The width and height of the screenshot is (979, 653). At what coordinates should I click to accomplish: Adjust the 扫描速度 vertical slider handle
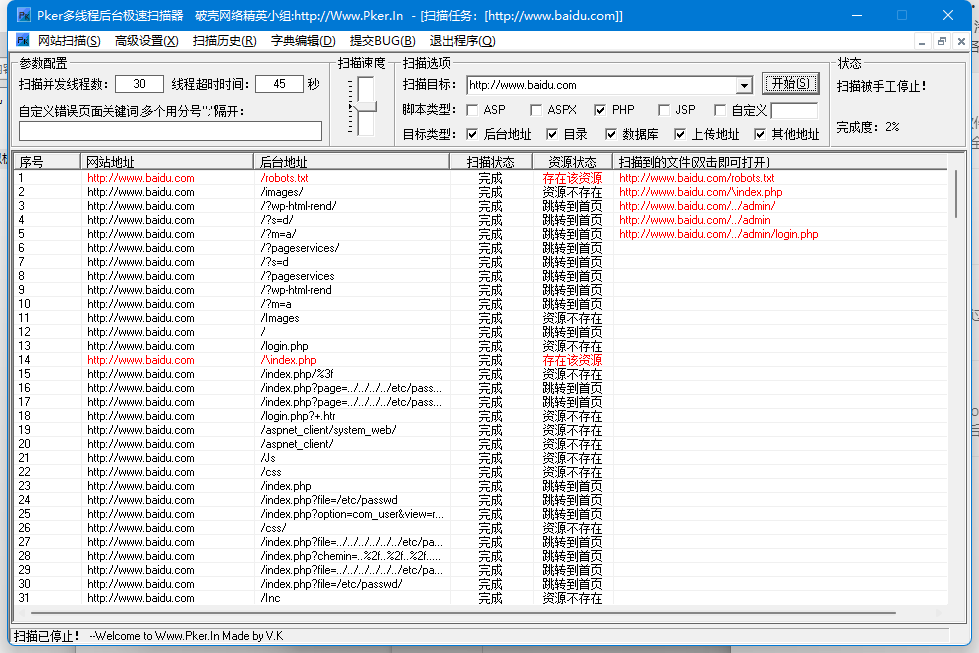[x=365, y=107]
